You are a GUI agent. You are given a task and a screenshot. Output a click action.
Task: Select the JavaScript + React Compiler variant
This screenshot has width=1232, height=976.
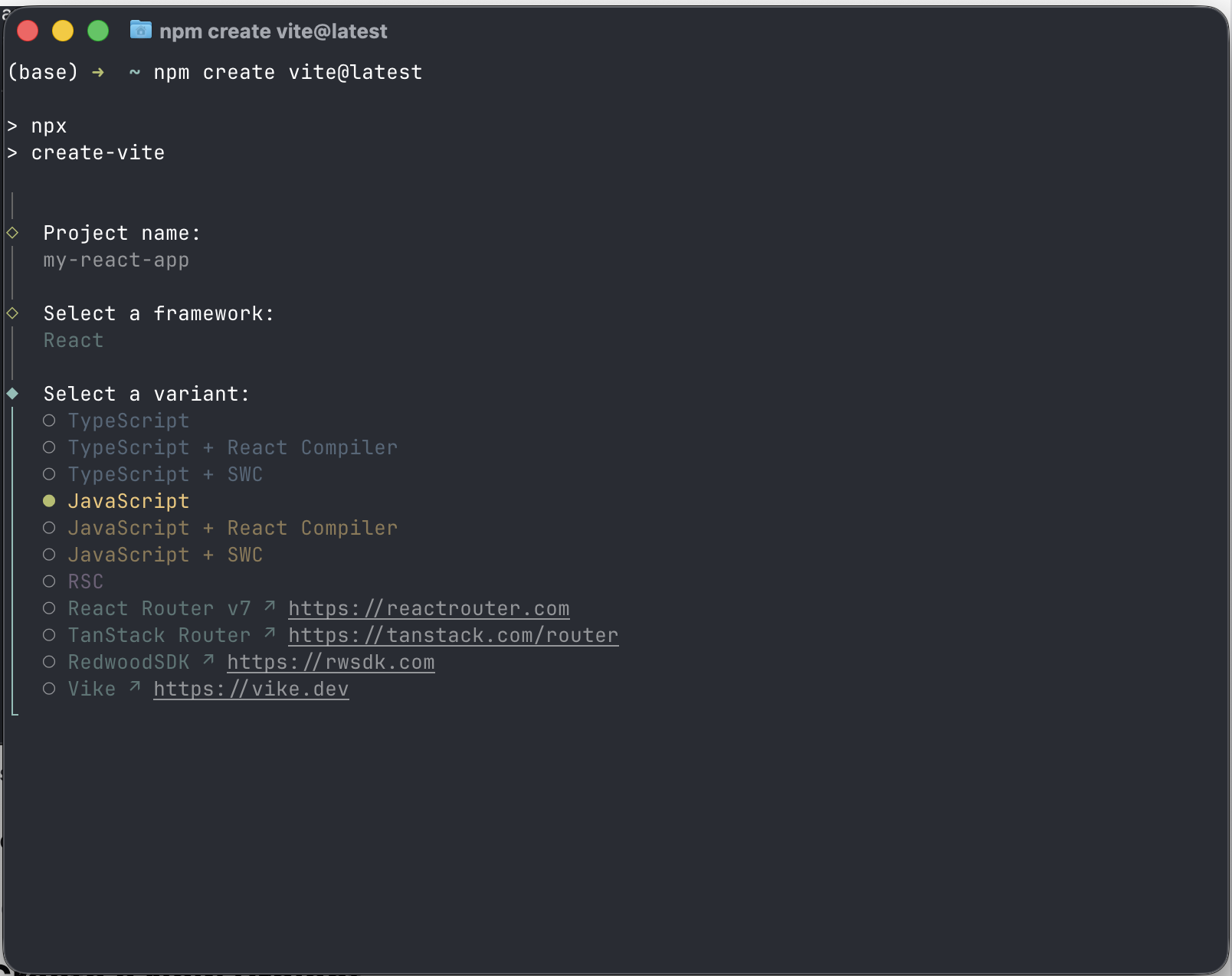point(233,527)
